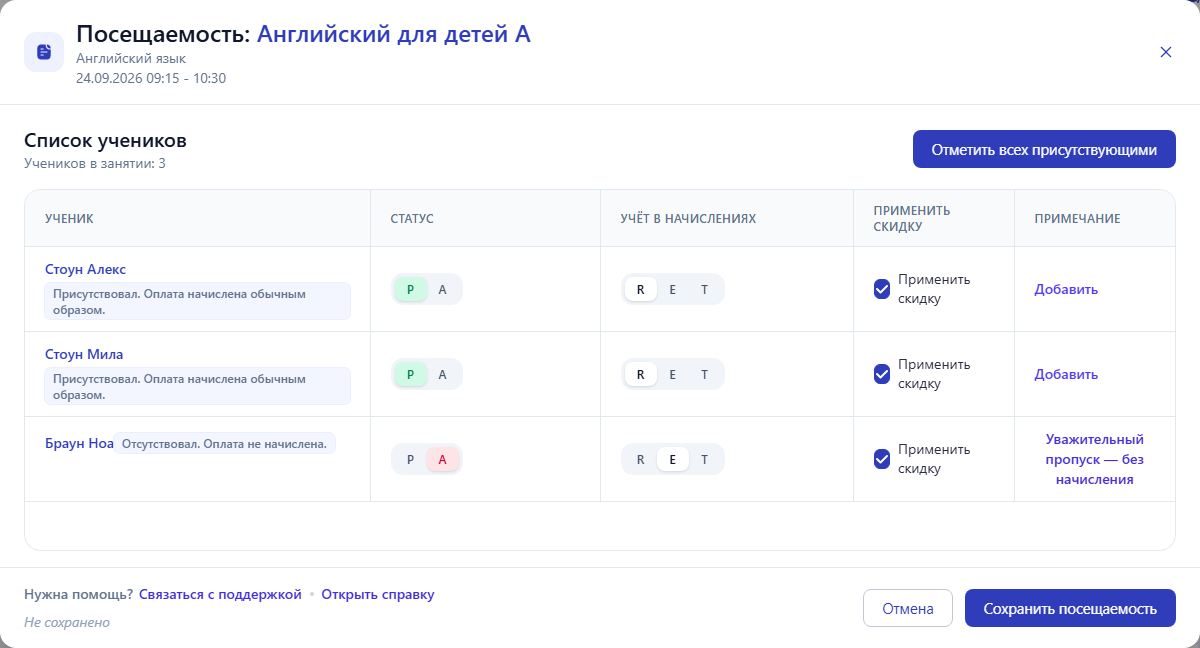Select E billing option for Браун Ноа
Screen dimensions: 1200x648
(x=672, y=459)
